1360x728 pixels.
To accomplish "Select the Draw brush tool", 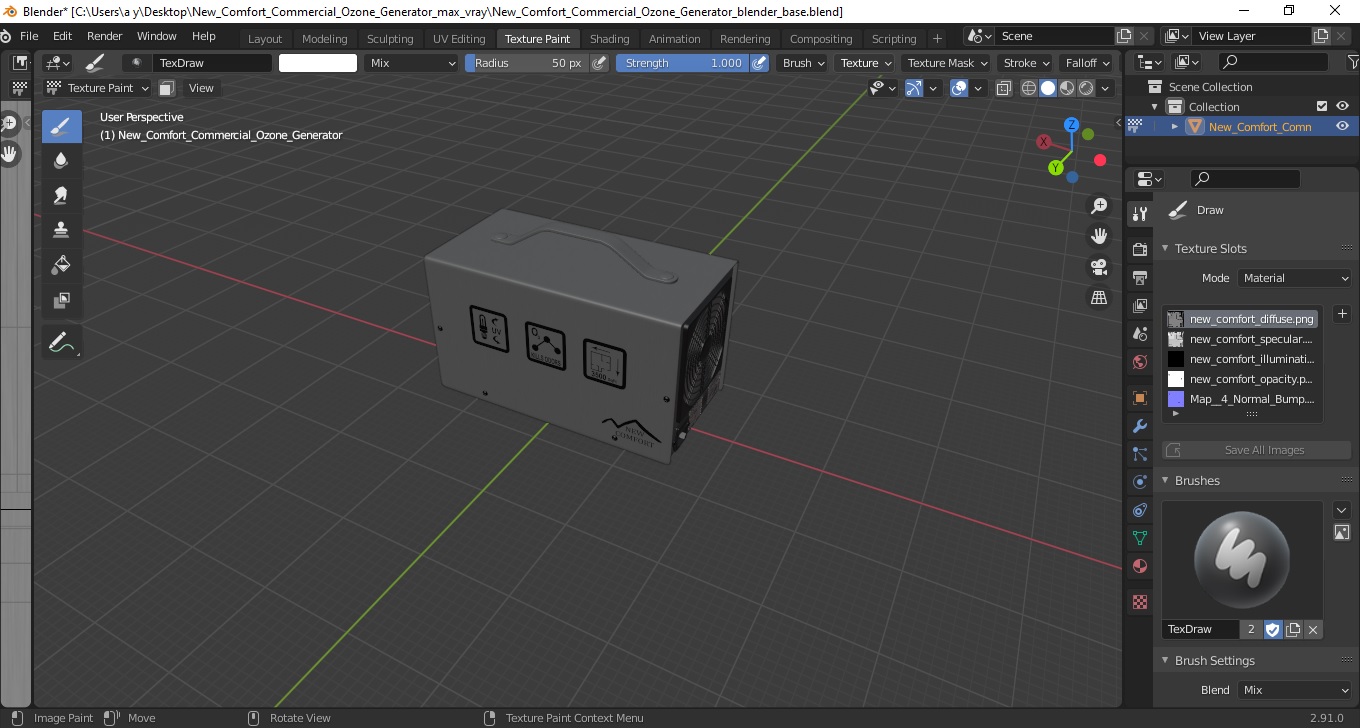I will tap(61, 126).
